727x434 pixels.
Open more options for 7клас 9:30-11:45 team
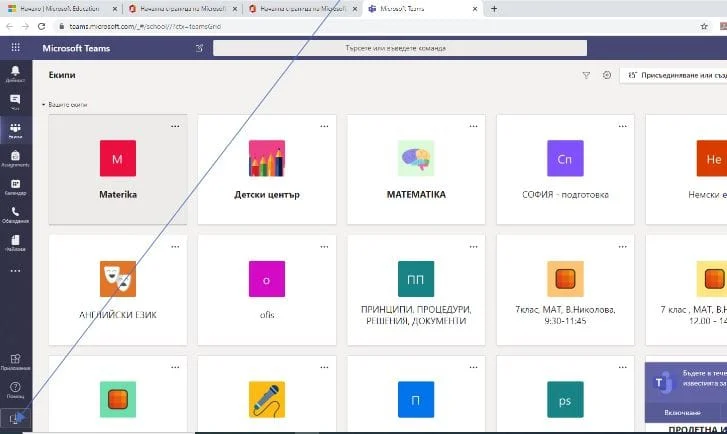pyautogui.click(x=623, y=247)
